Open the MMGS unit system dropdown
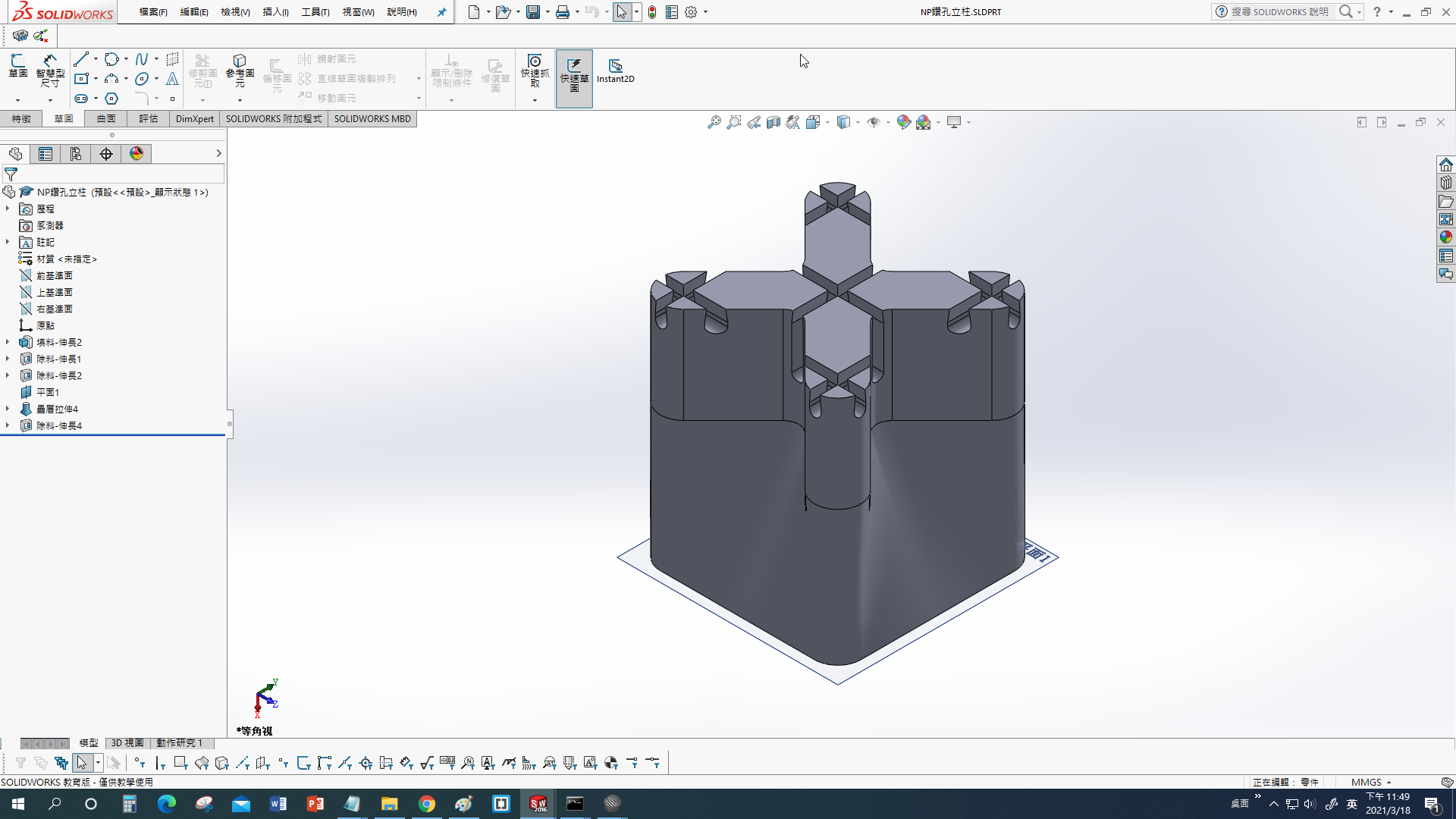The image size is (1456, 819). (x=1371, y=782)
